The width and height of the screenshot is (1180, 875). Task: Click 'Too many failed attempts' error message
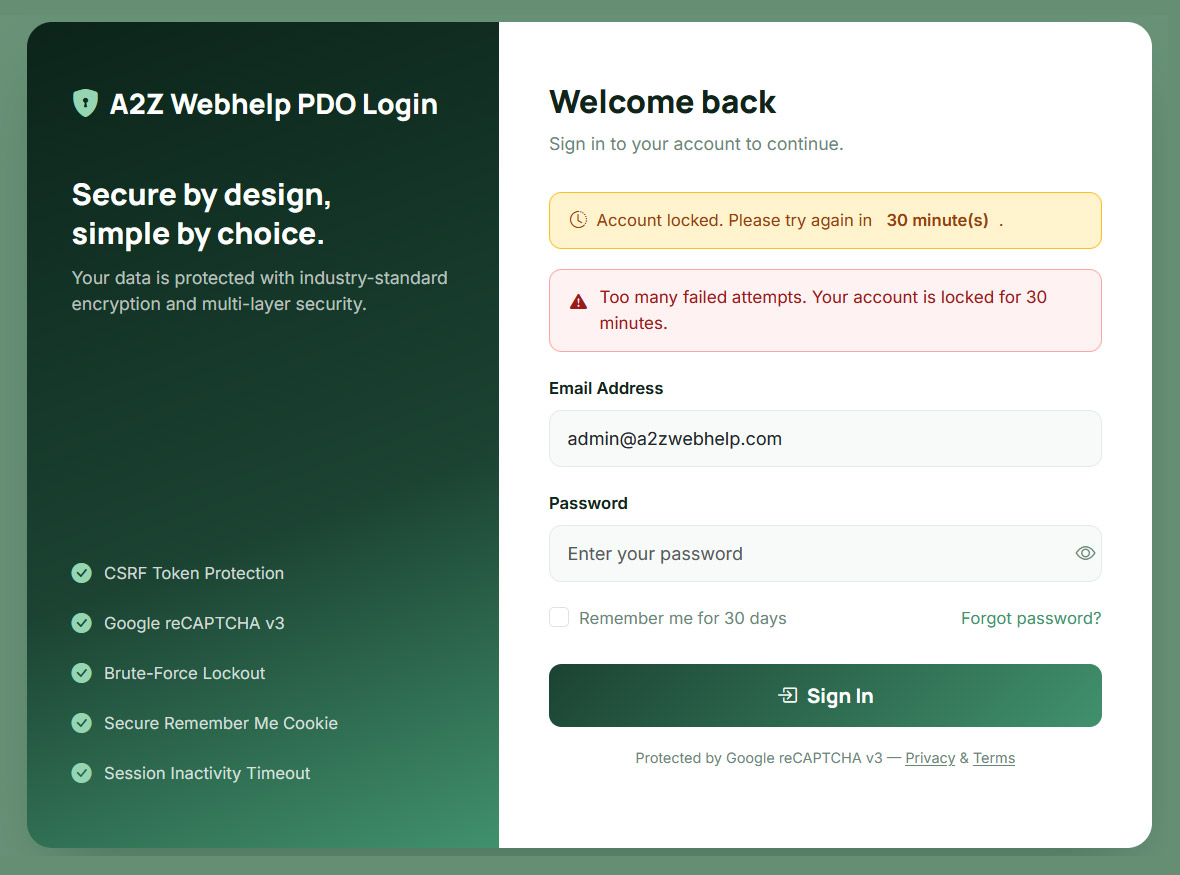click(x=823, y=310)
